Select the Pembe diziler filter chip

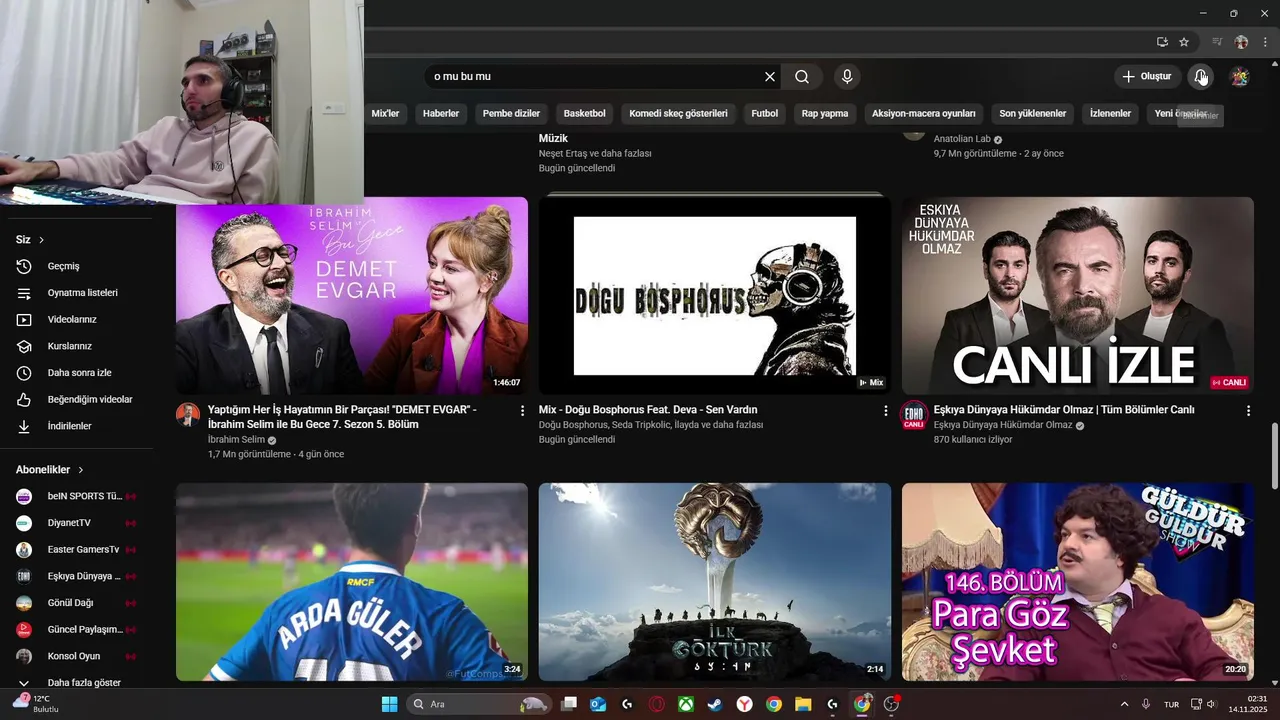pyautogui.click(x=511, y=113)
